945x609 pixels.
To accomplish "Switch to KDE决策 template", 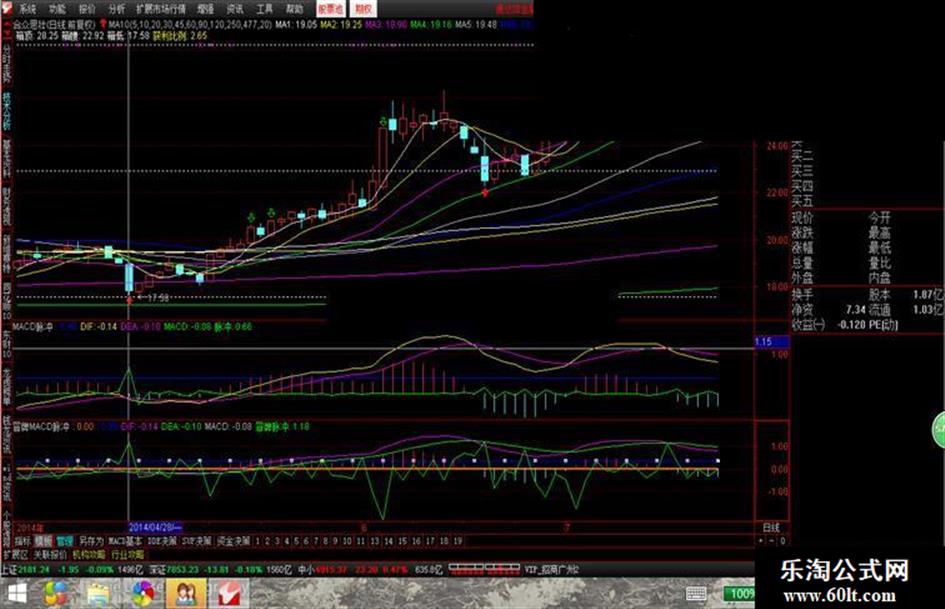I will [x=162, y=541].
